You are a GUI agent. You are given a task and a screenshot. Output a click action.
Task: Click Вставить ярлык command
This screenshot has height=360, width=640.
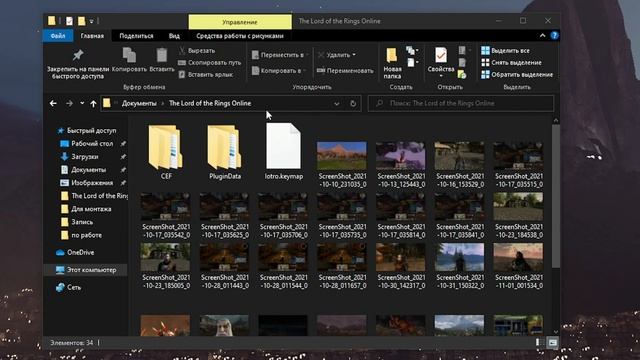[206, 74]
